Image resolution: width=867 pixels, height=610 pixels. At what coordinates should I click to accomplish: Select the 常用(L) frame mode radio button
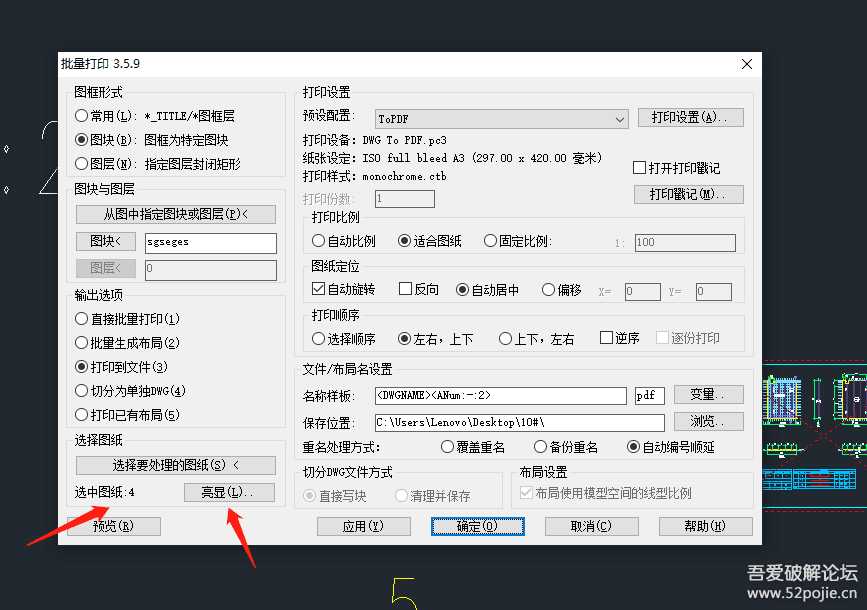[x=84, y=116]
